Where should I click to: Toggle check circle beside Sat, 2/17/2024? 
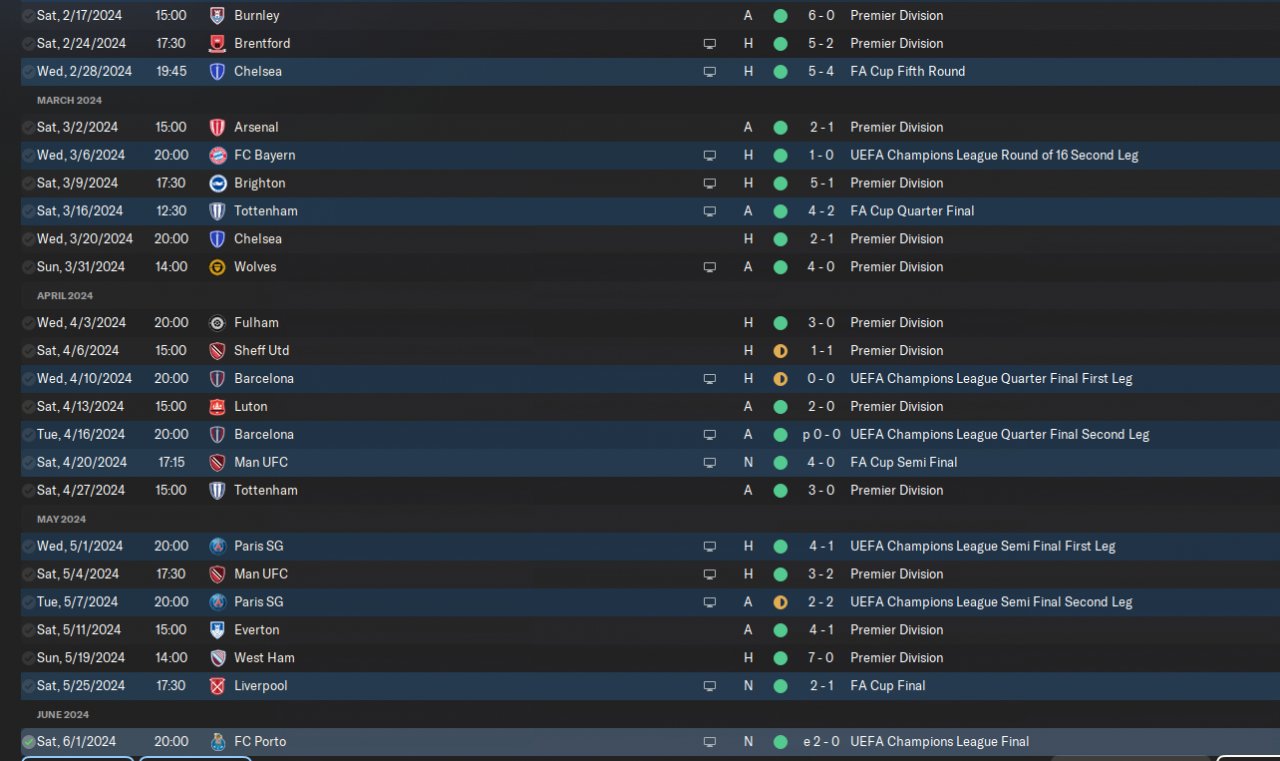[x=28, y=16]
